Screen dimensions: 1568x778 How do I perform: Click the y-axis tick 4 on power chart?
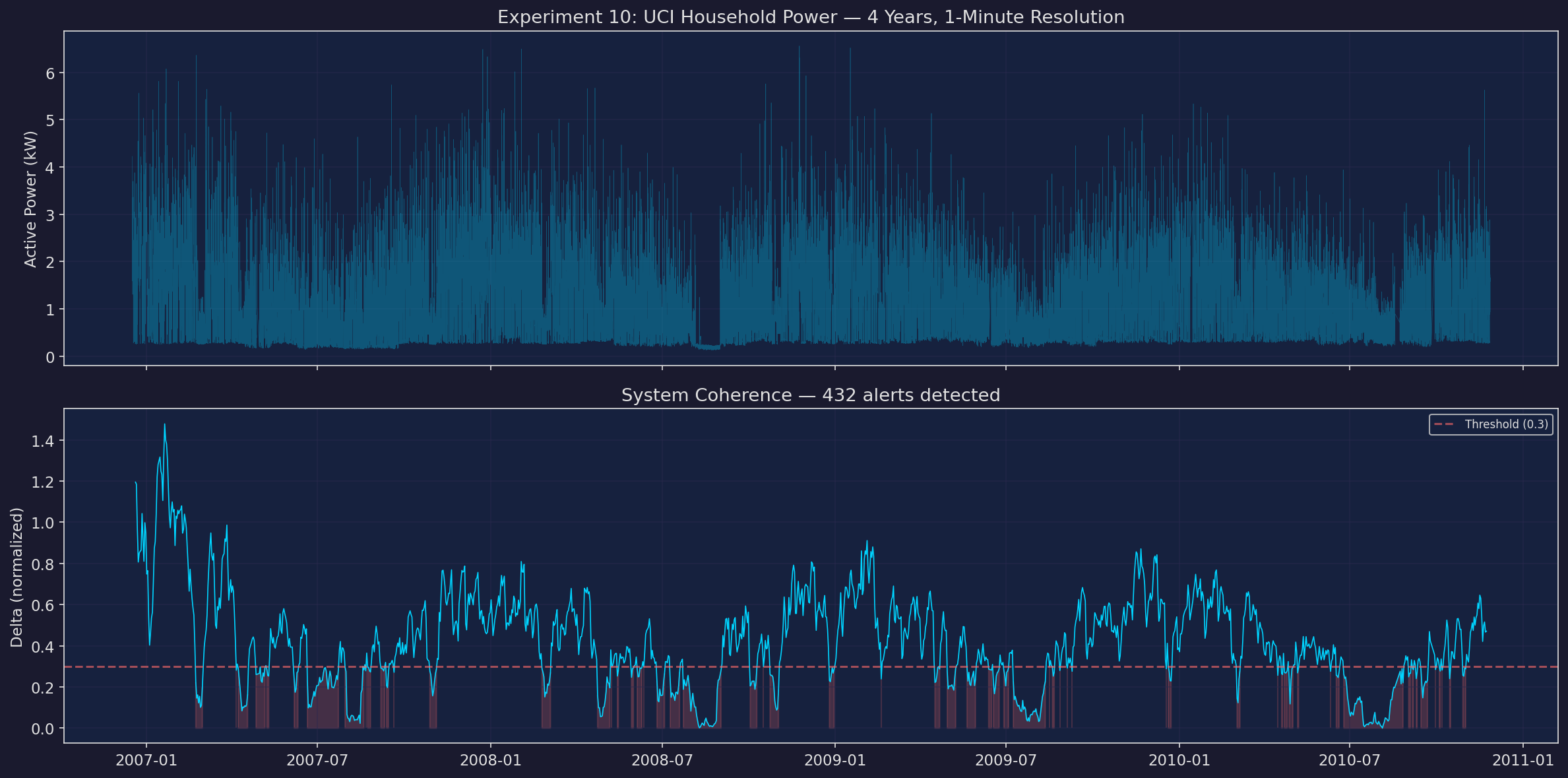click(x=50, y=168)
